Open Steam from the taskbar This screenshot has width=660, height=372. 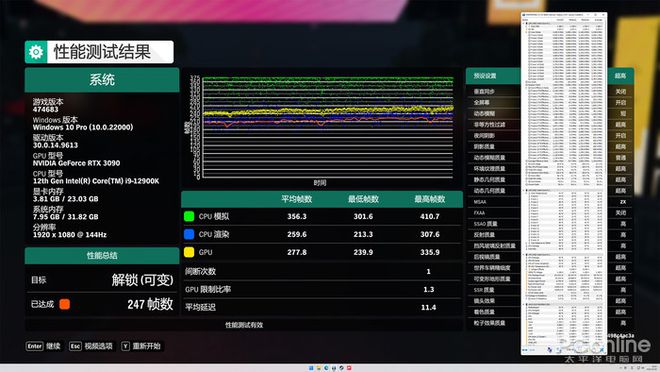pos(341,368)
